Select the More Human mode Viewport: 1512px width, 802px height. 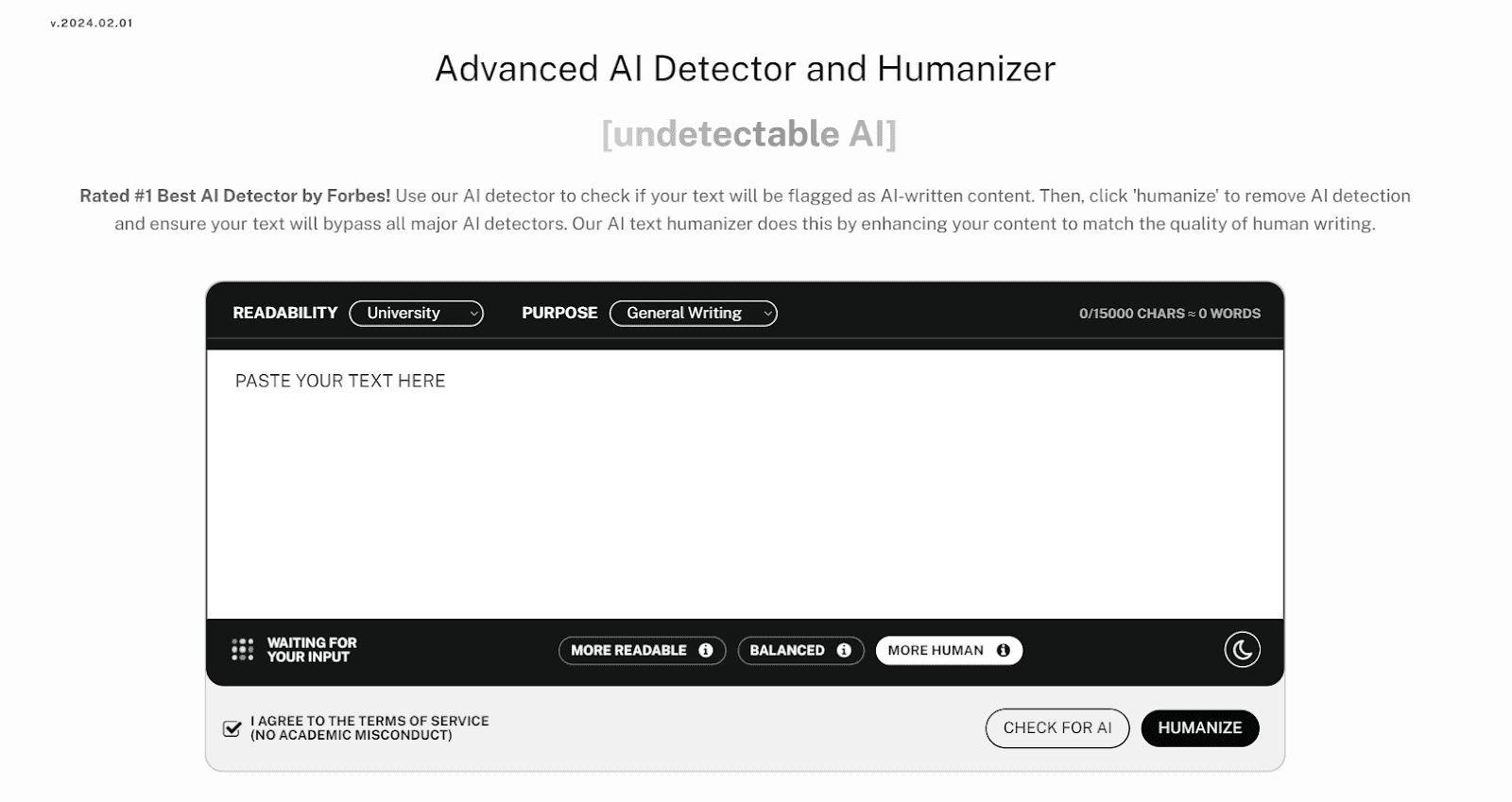pyautogui.click(x=936, y=650)
